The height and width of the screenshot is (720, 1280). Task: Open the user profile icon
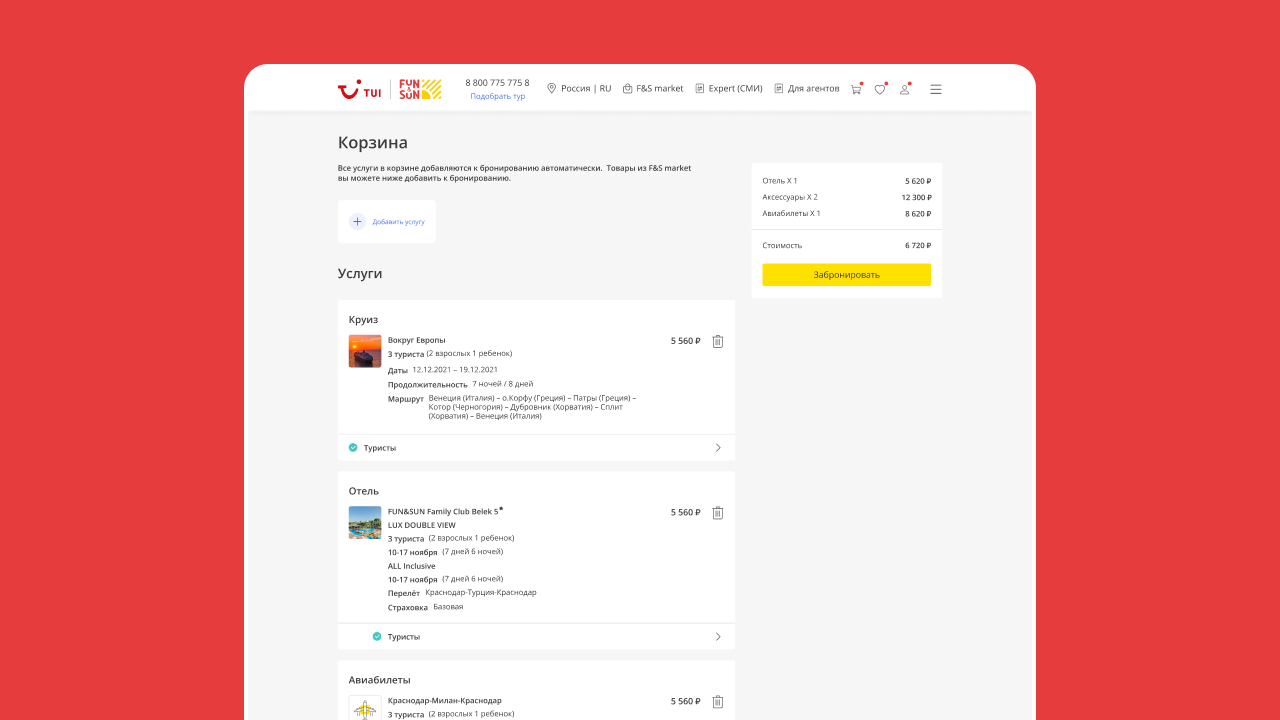click(904, 89)
